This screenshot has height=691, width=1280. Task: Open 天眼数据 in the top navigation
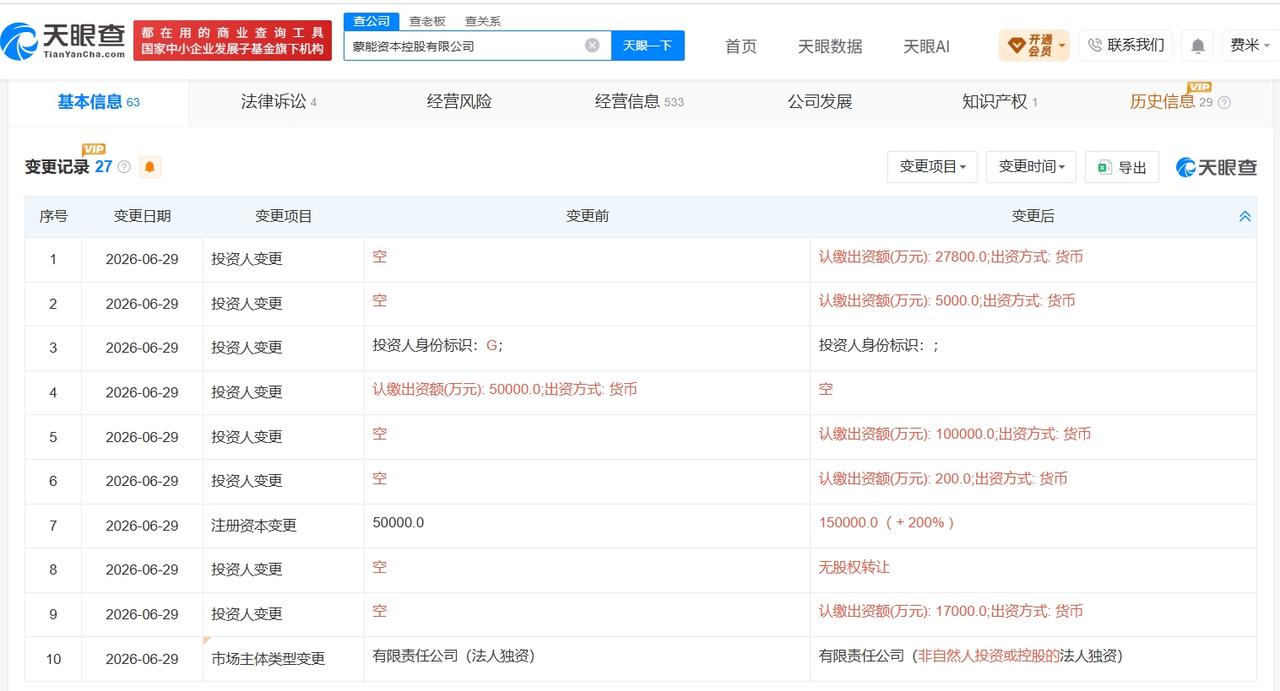click(830, 46)
